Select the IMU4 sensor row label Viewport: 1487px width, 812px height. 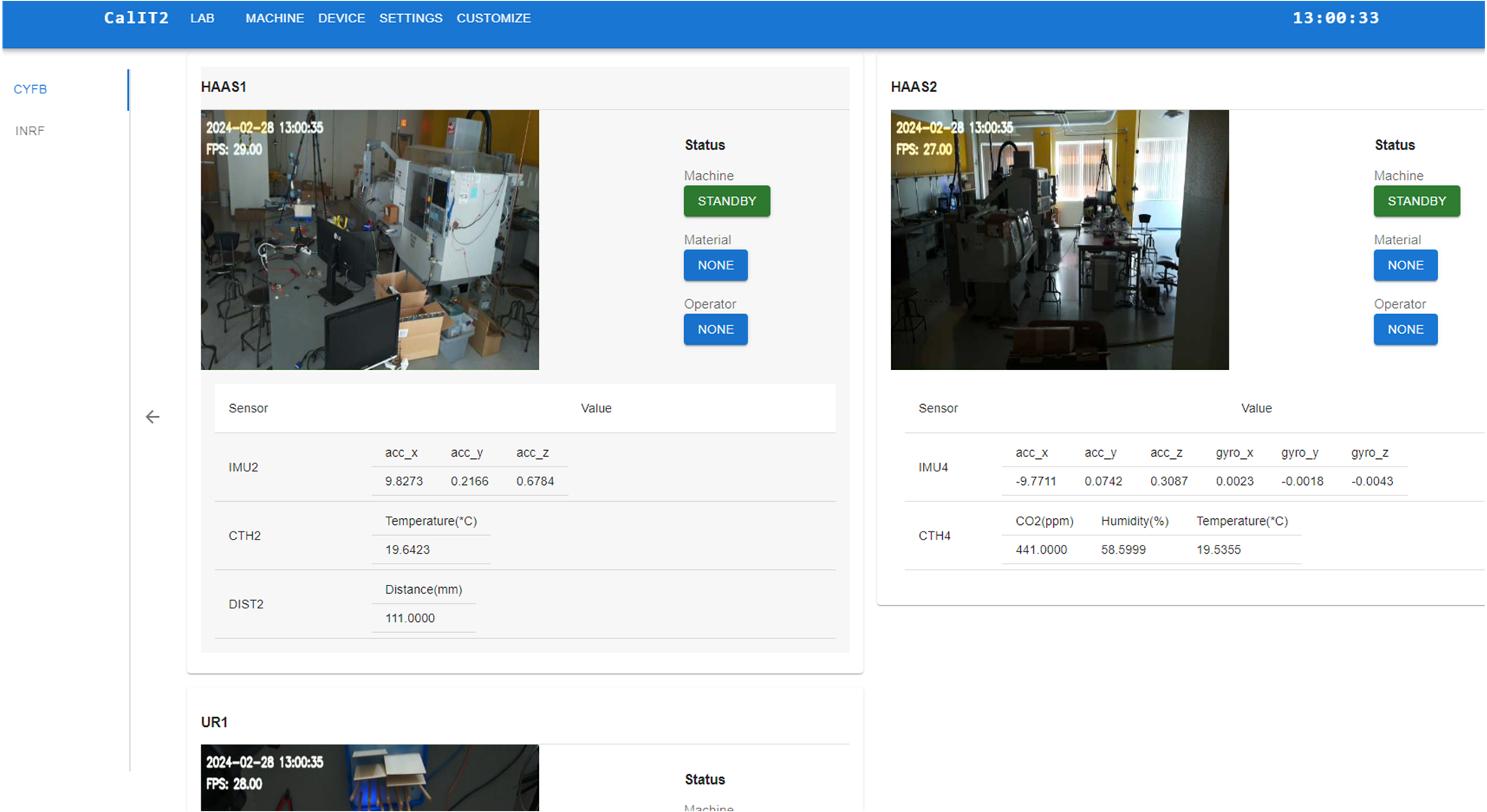point(933,468)
